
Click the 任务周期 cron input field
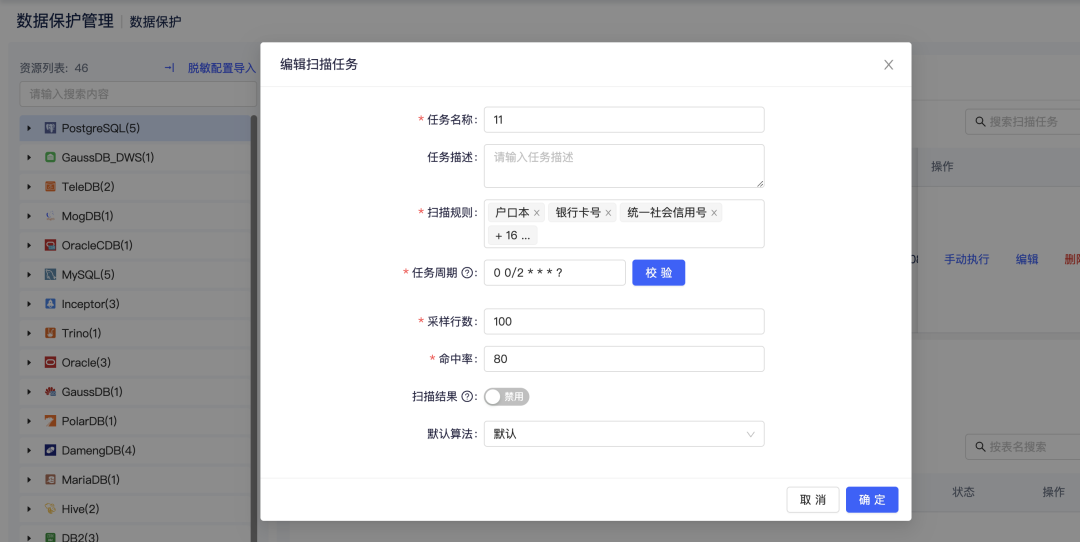554,273
